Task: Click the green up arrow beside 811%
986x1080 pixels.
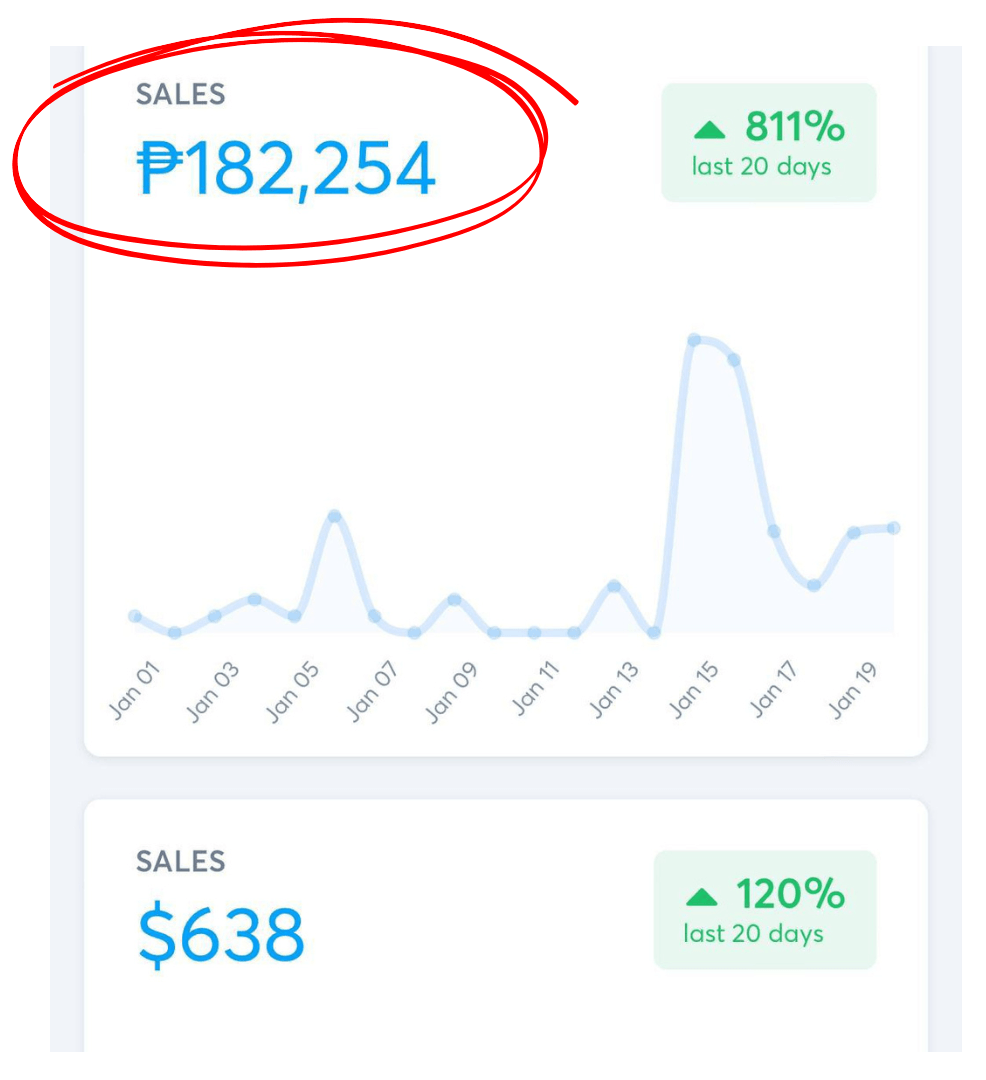Action: 710,129
